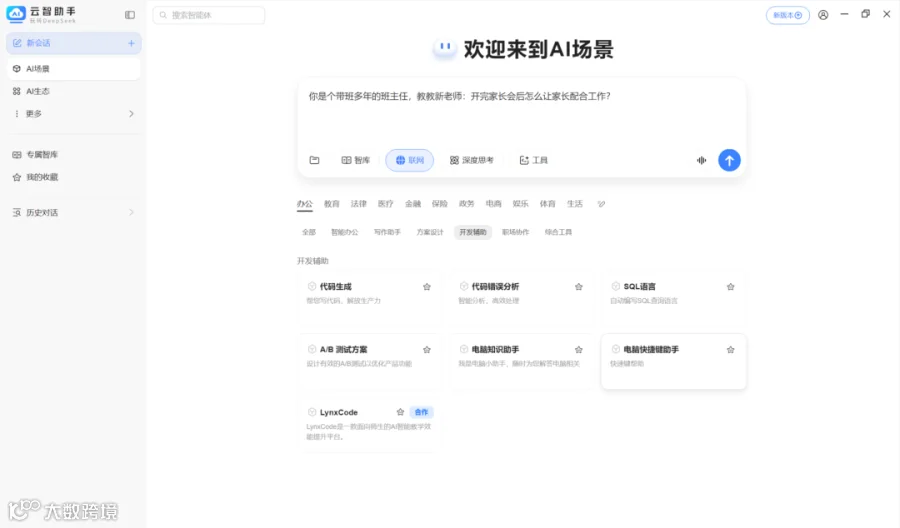Toggle the 智库 knowledge base option
The image size is (900, 528).
point(355,160)
